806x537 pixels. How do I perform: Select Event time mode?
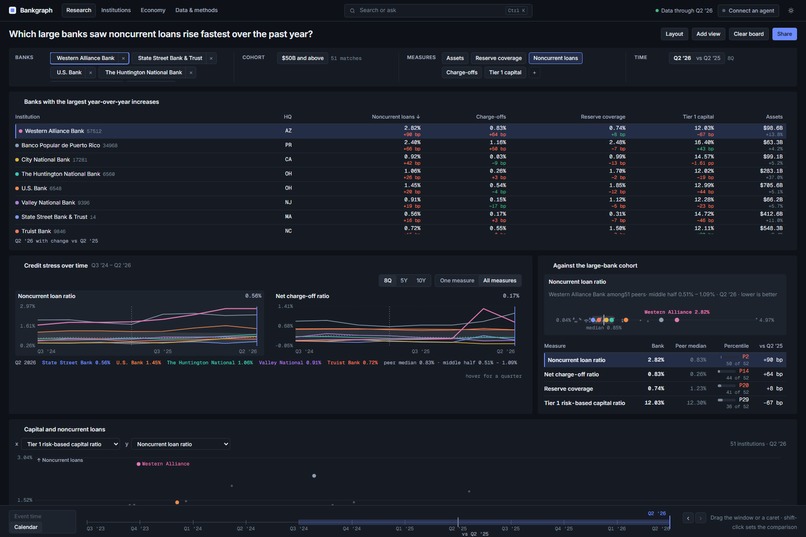[x=28, y=516]
